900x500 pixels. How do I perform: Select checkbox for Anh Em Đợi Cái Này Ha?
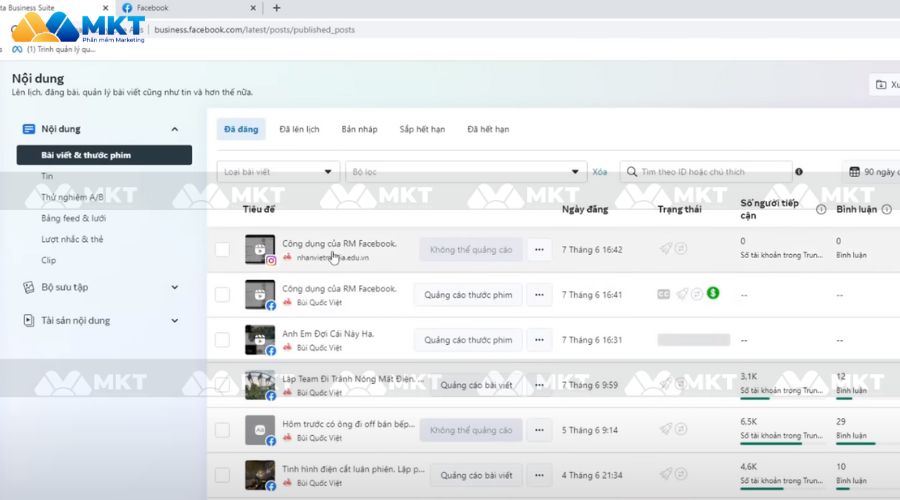point(222,340)
